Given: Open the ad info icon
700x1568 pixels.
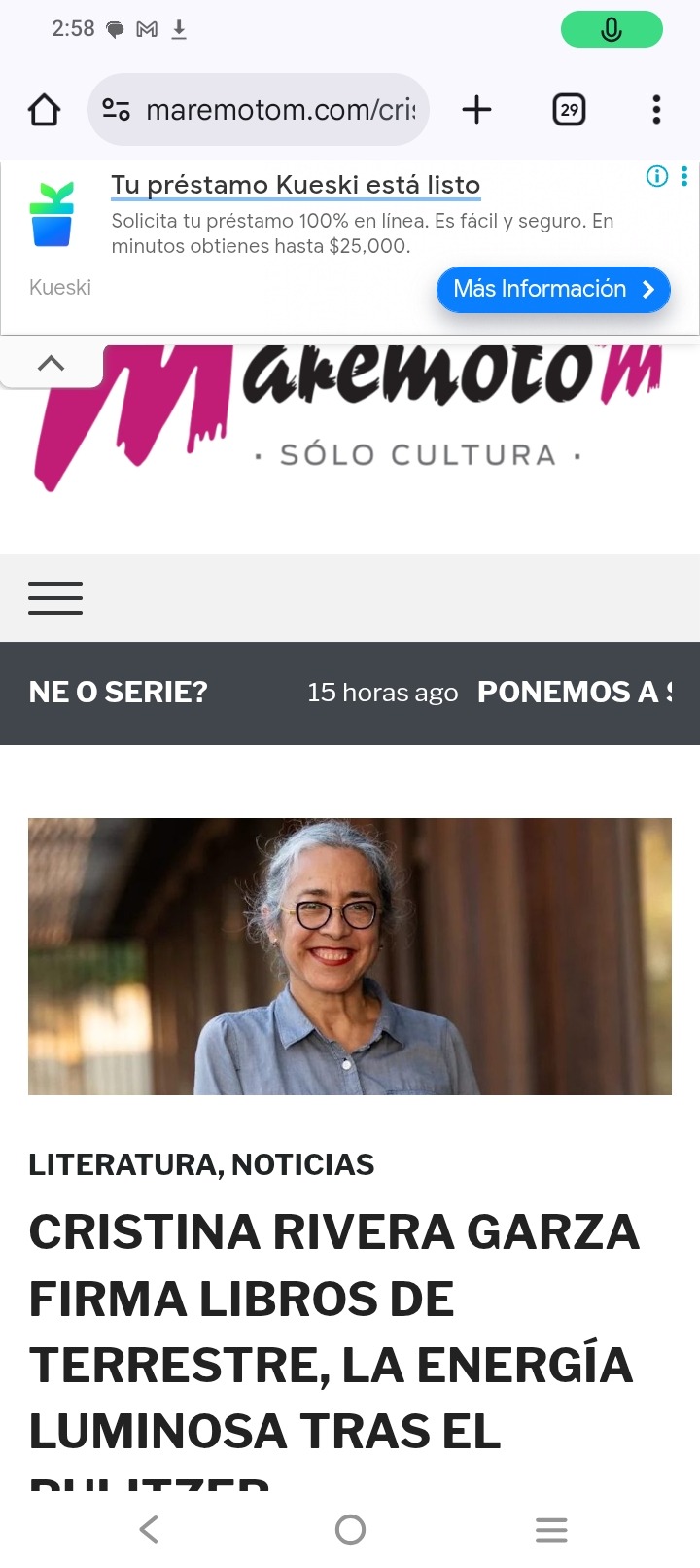Looking at the screenshot, I should coord(657,176).
